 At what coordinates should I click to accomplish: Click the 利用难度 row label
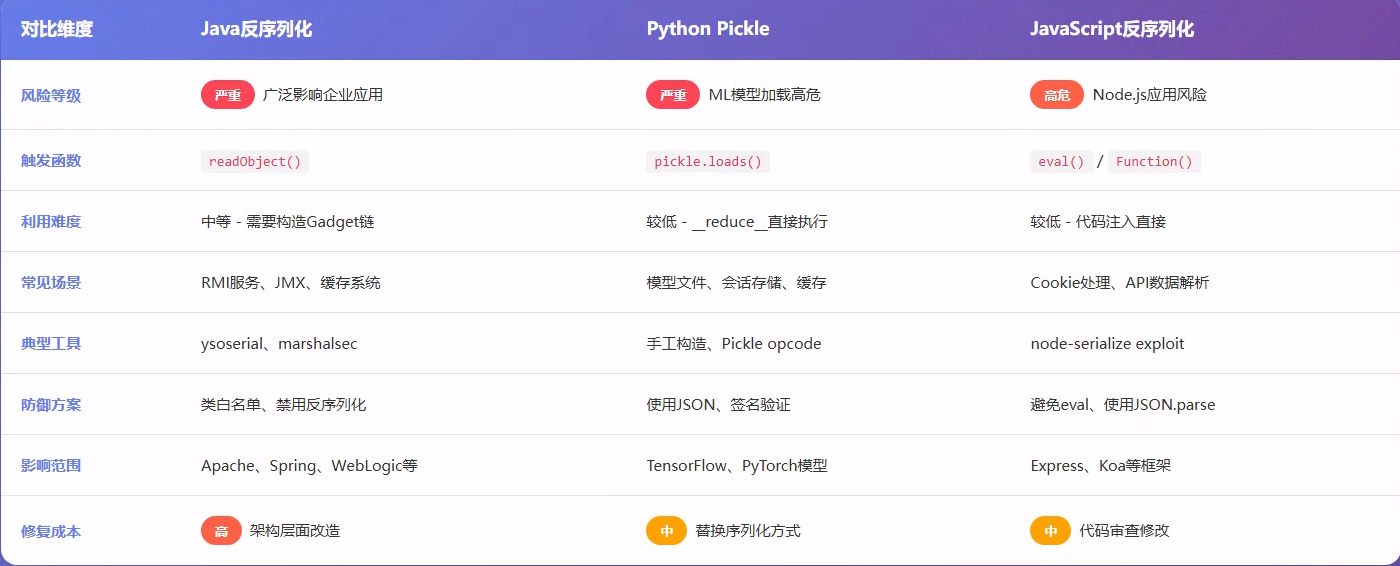51,222
